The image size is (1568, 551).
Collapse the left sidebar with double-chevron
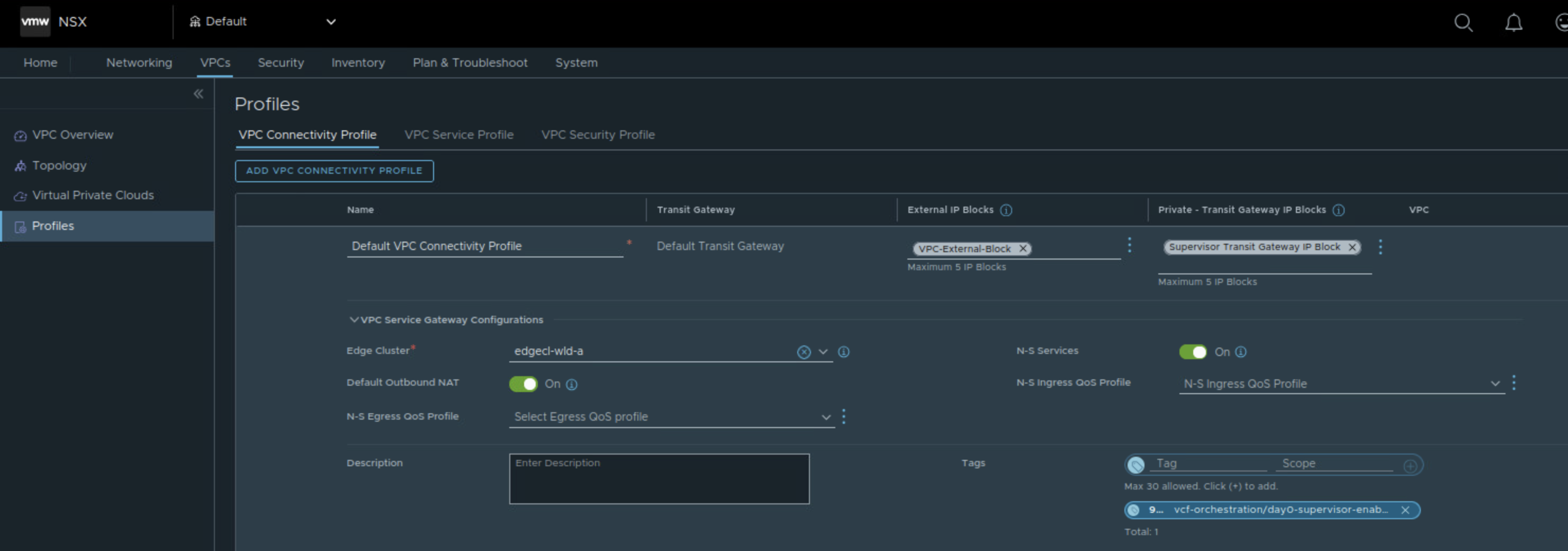[x=199, y=93]
